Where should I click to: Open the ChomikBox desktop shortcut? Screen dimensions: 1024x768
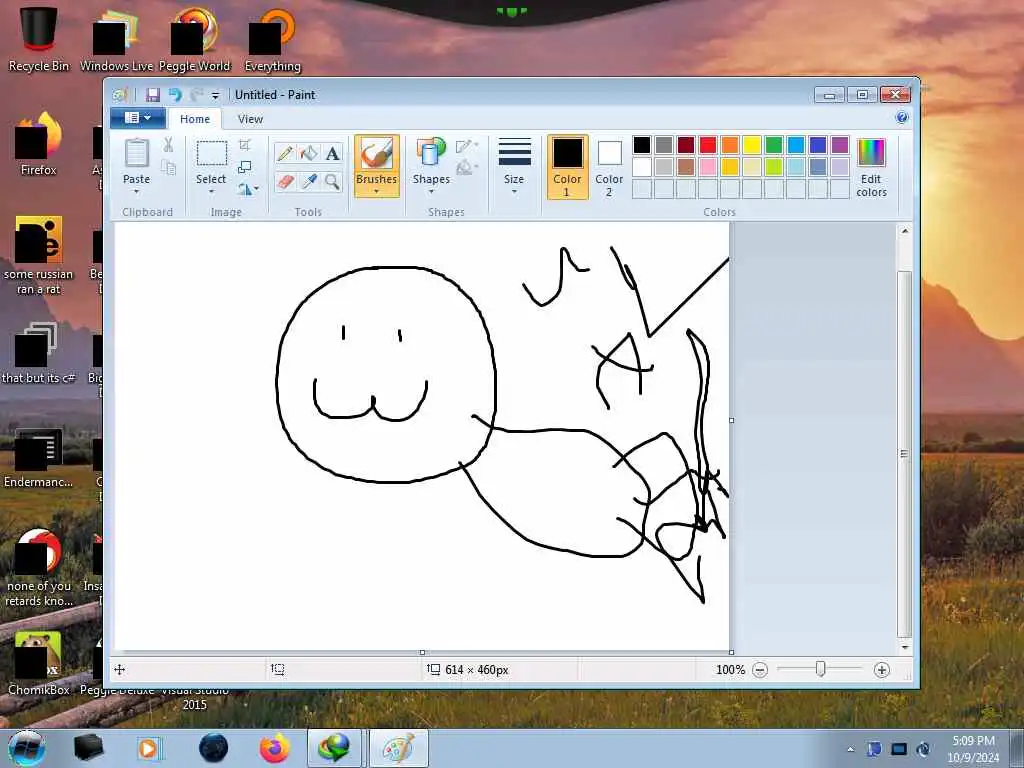[39, 663]
